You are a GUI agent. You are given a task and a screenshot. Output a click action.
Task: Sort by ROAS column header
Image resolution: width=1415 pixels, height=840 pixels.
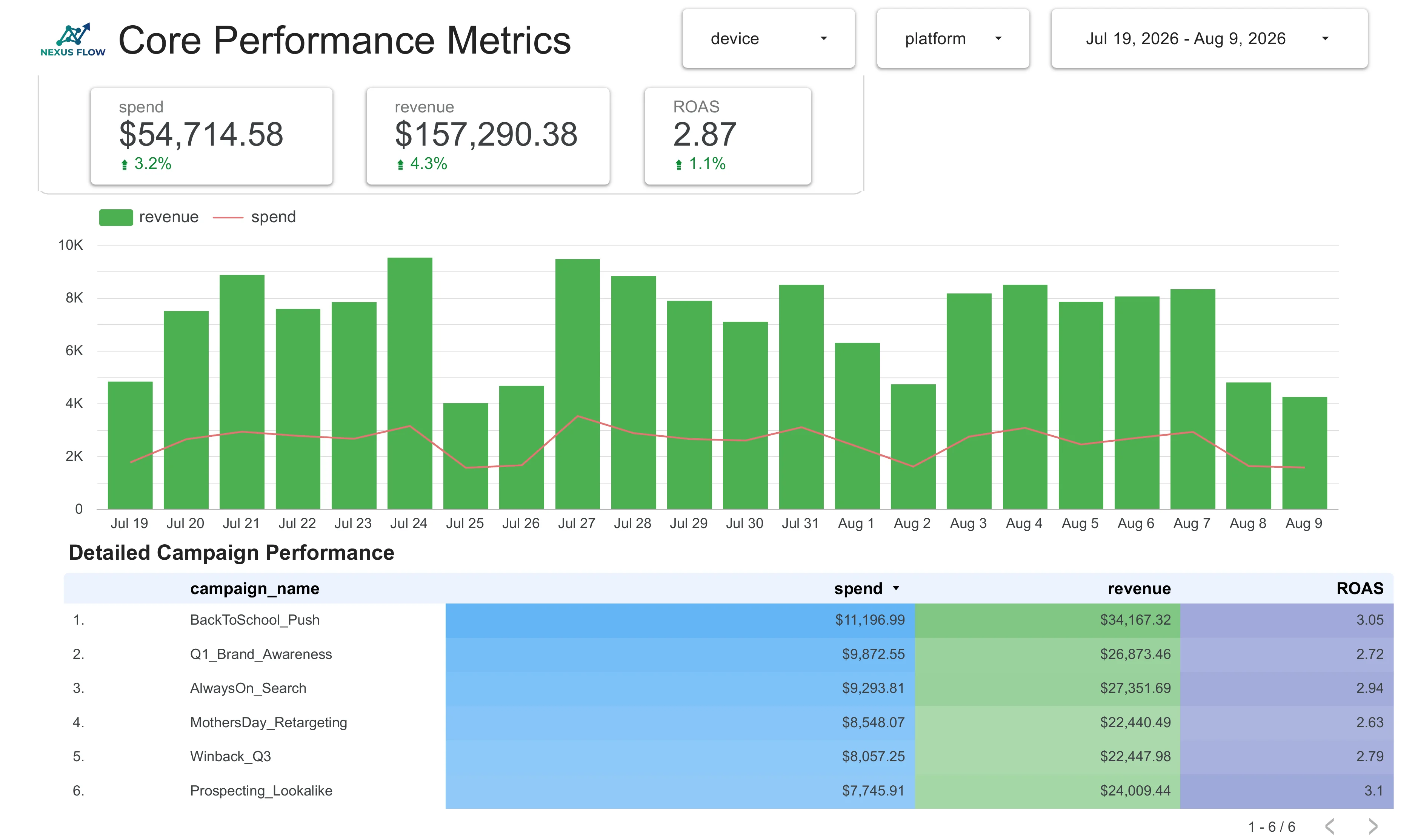[x=1360, y=589]
